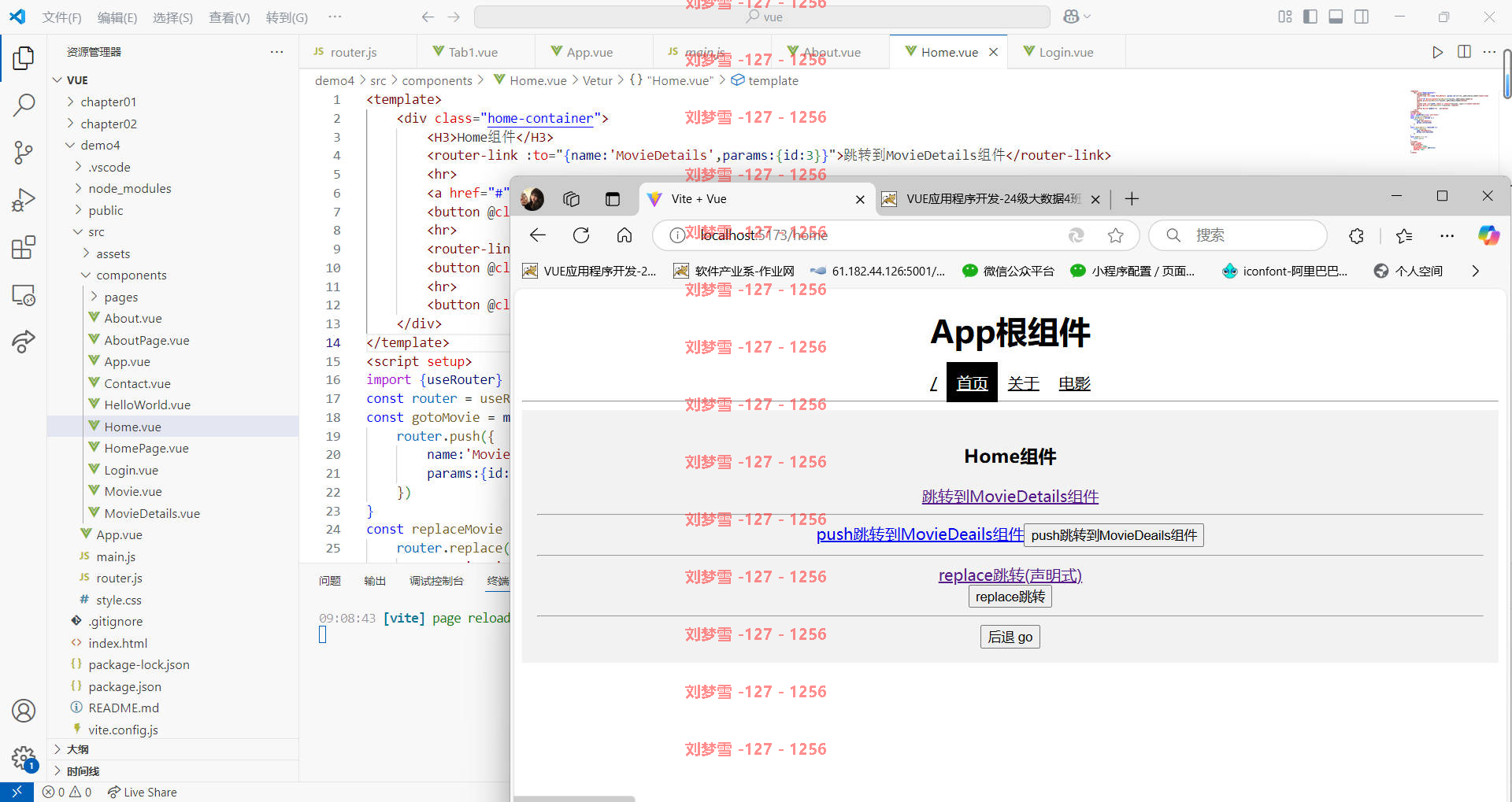Split the editor to the right
Screen dimensions: 1512x802
1464,52
